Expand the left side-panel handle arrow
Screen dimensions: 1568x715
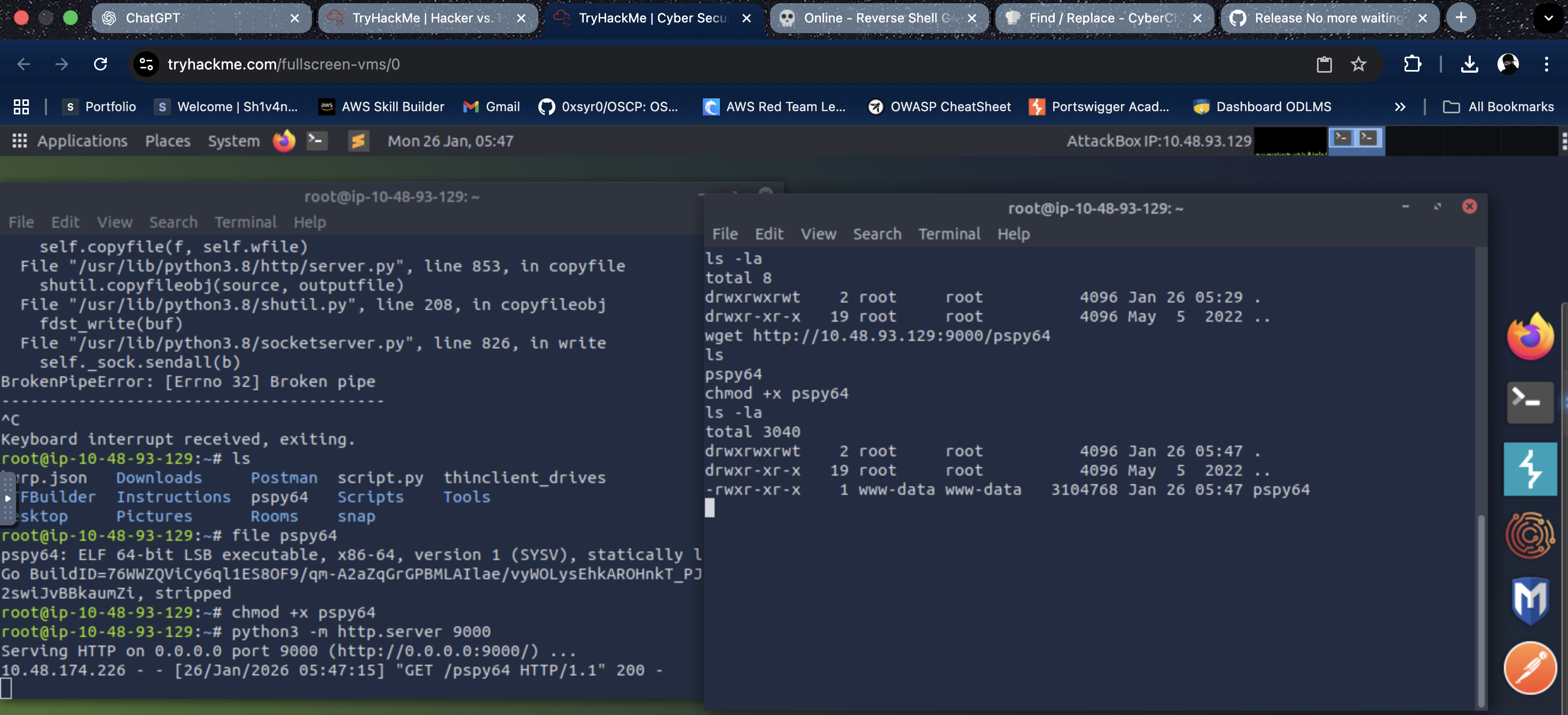(x=7, y=498)
